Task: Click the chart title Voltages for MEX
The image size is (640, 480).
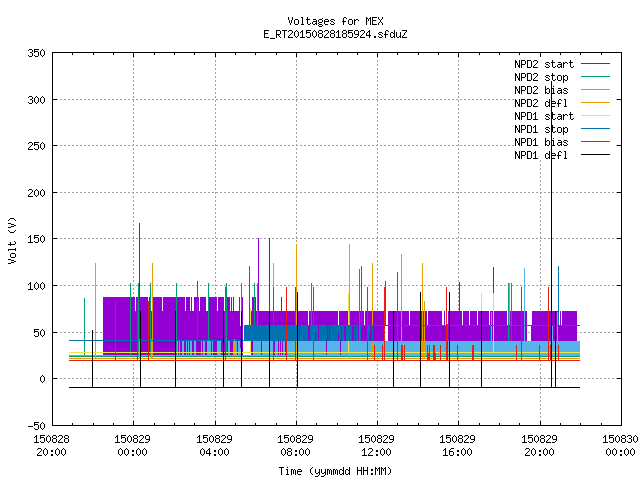Action: (x=335, y=21)
